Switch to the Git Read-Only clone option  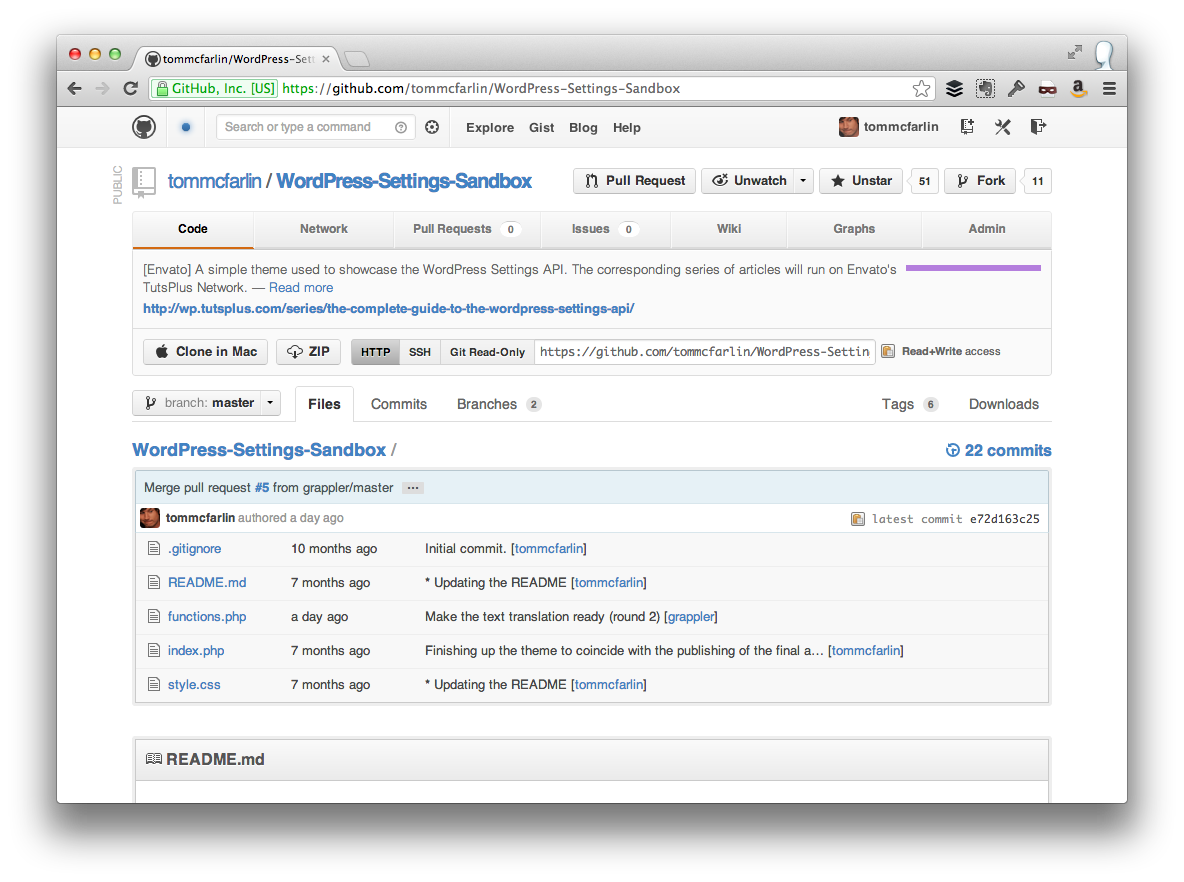(x=486, y=352)
